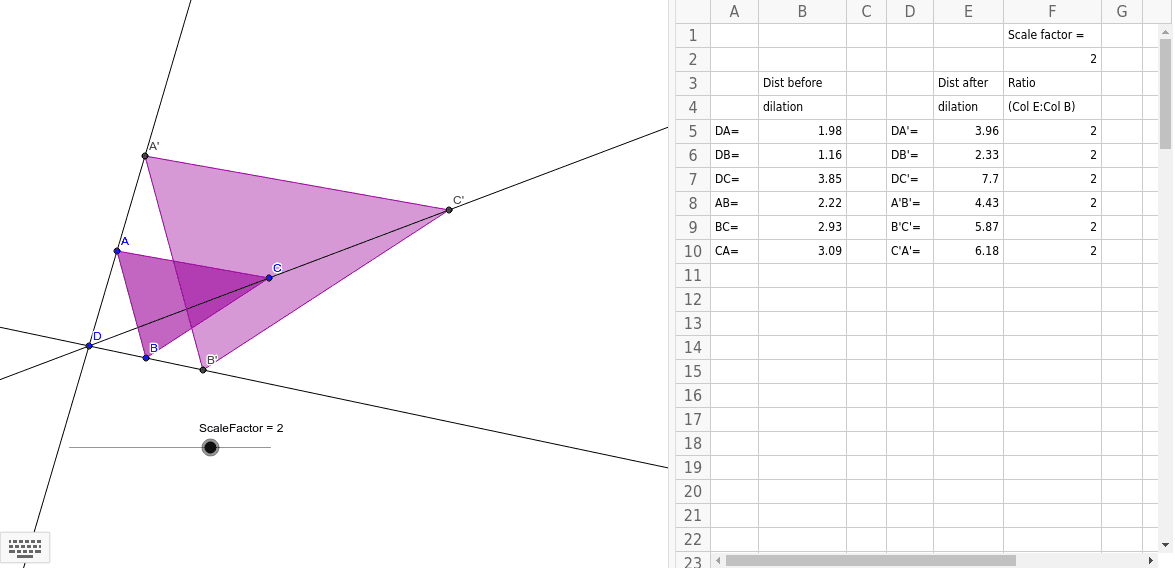Click the 3.85 distance cell
Screen dimensions: 1175x570
pyautogui.click(x=802, y=179)
